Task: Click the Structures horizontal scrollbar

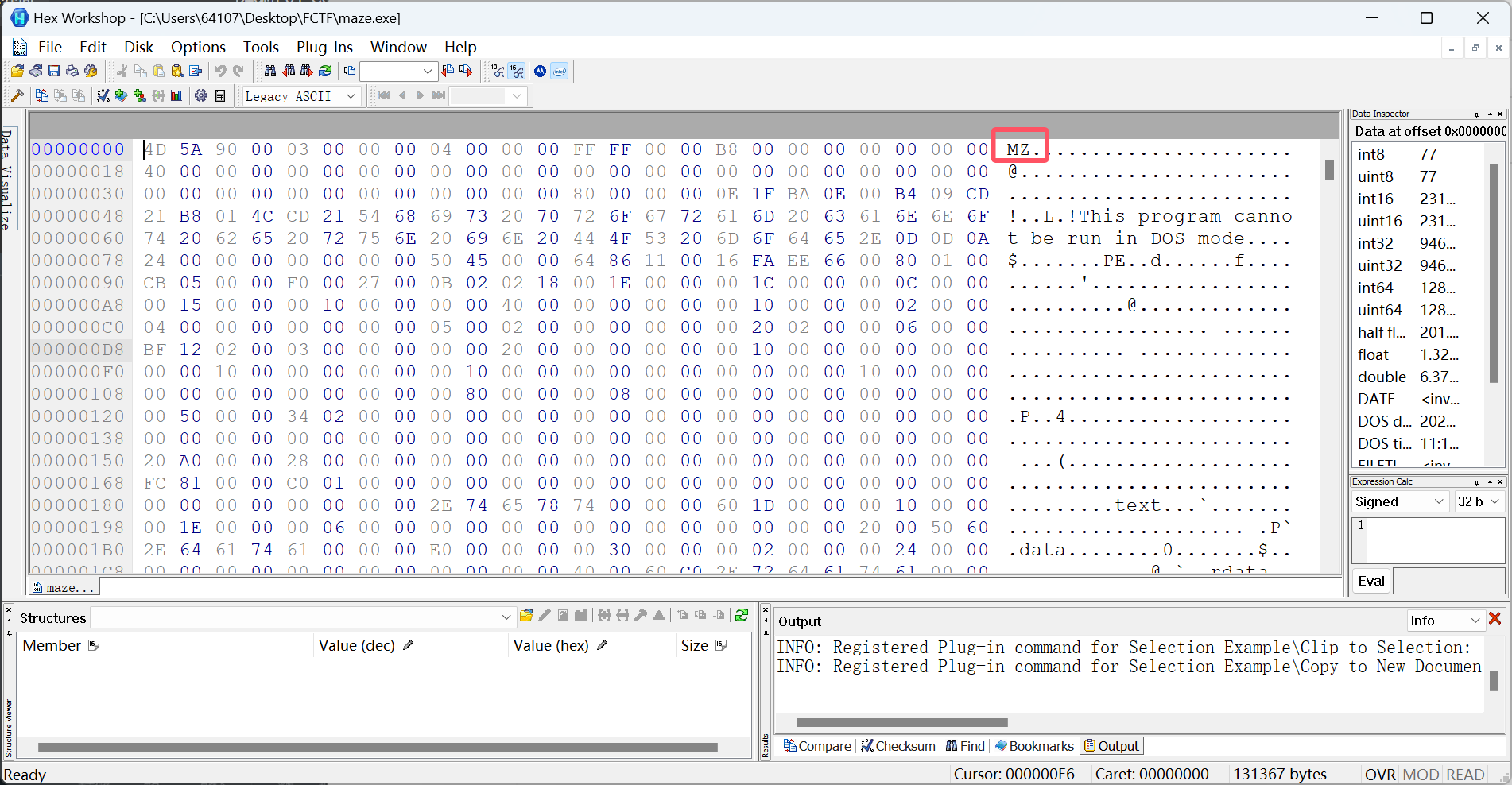Action: coord(378,747)
